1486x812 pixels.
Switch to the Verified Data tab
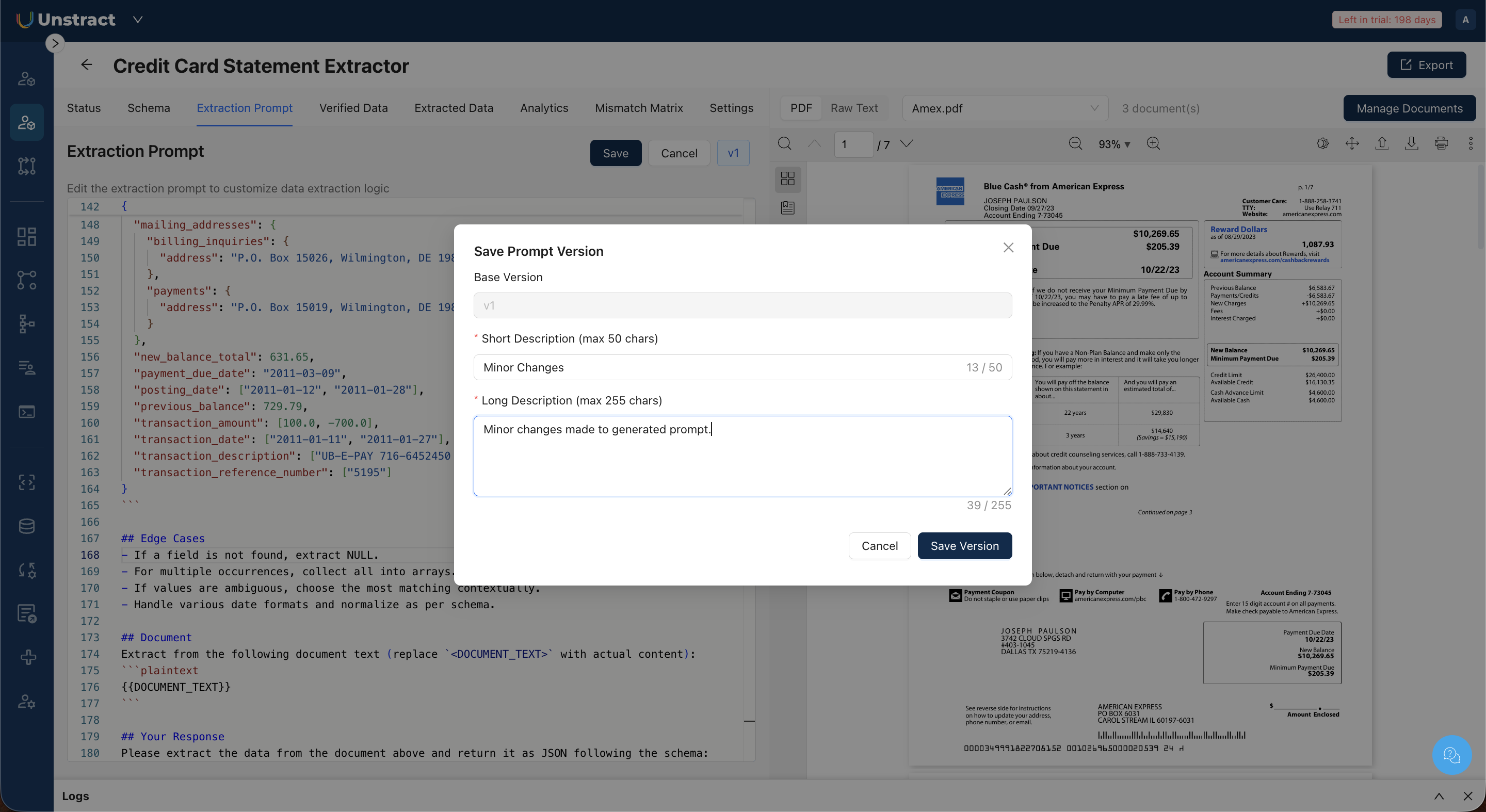[x=353, y=108]
